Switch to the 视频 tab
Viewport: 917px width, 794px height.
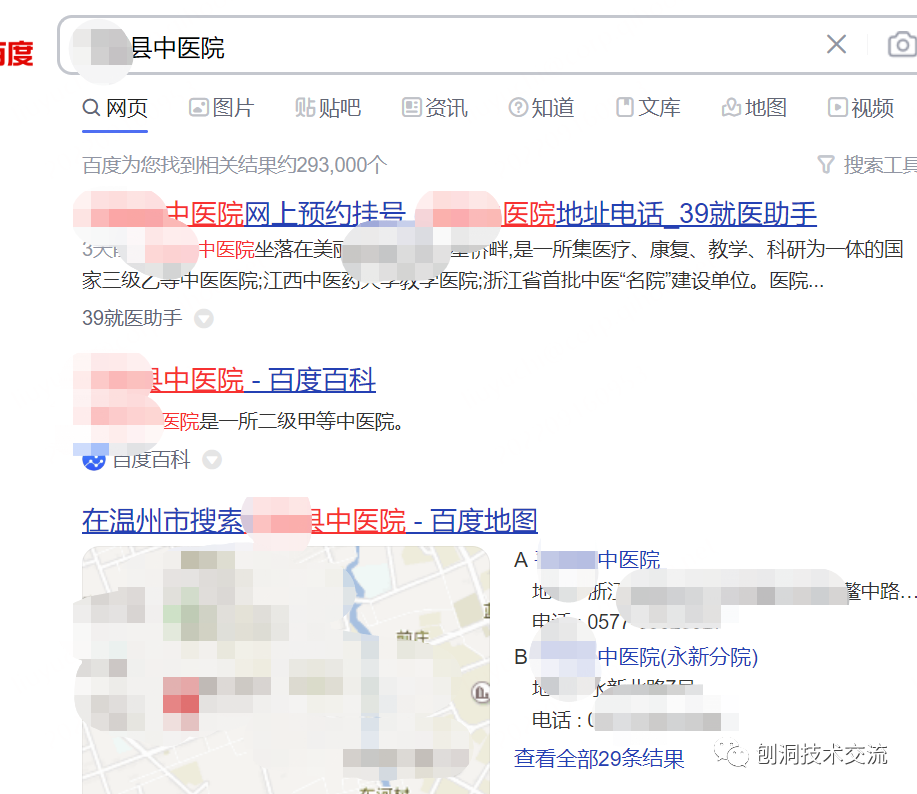pos(861,108)
